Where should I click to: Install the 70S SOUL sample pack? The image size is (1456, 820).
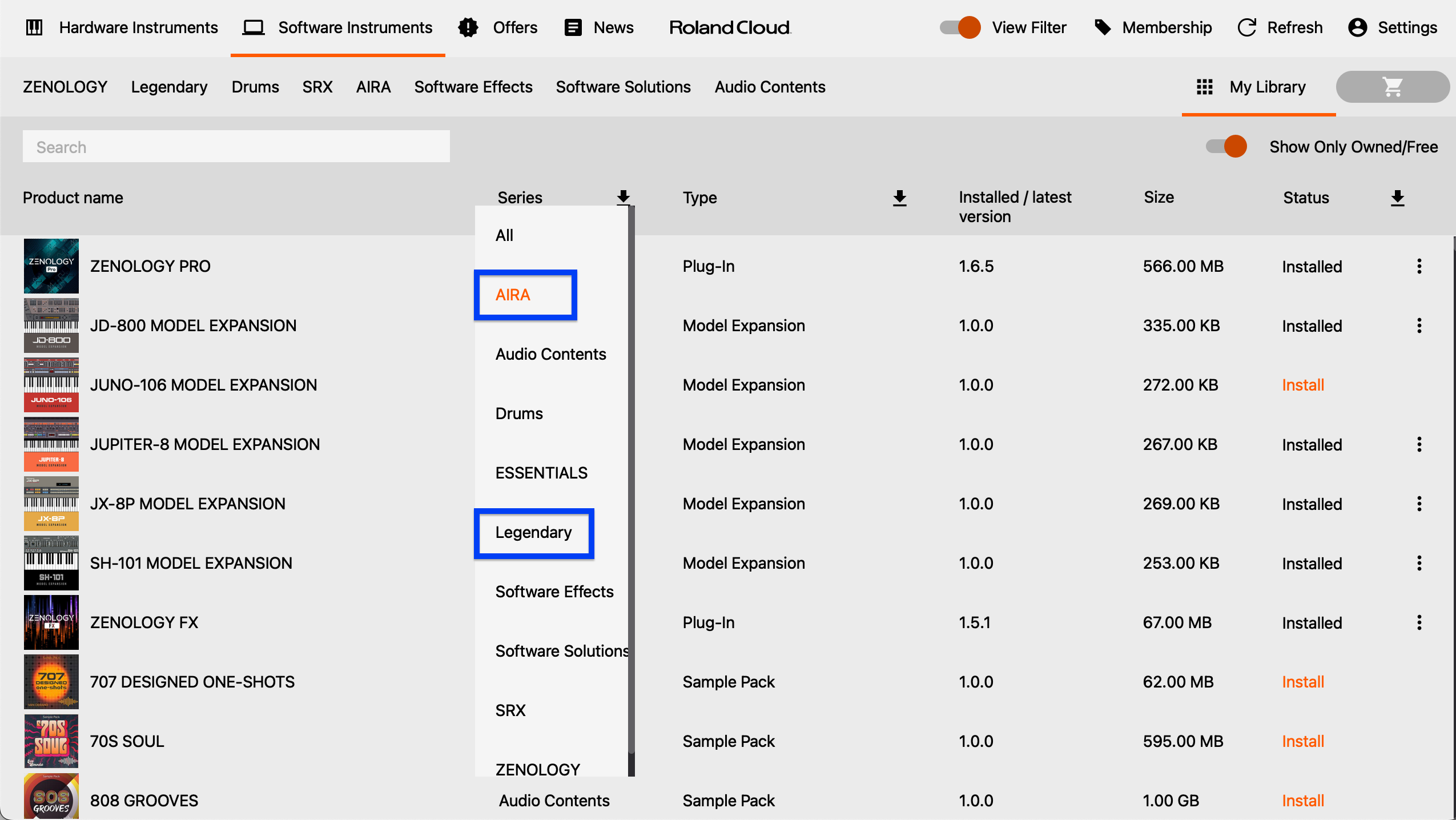point(1303,741)
